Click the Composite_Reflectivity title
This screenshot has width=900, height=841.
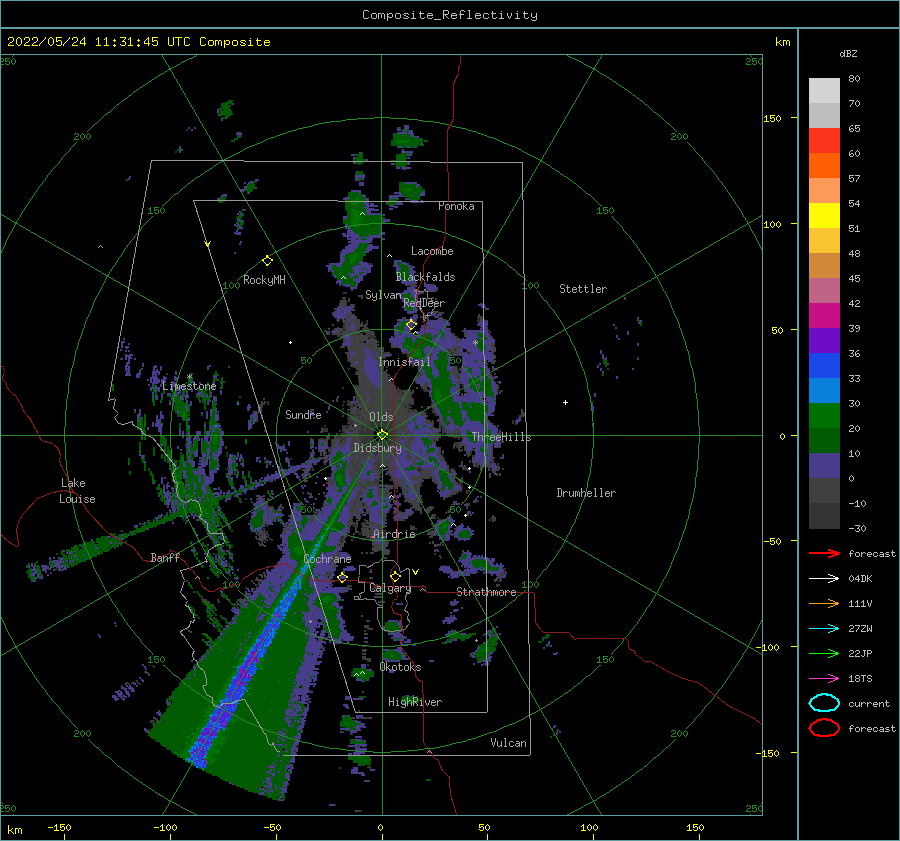(450, 15)
